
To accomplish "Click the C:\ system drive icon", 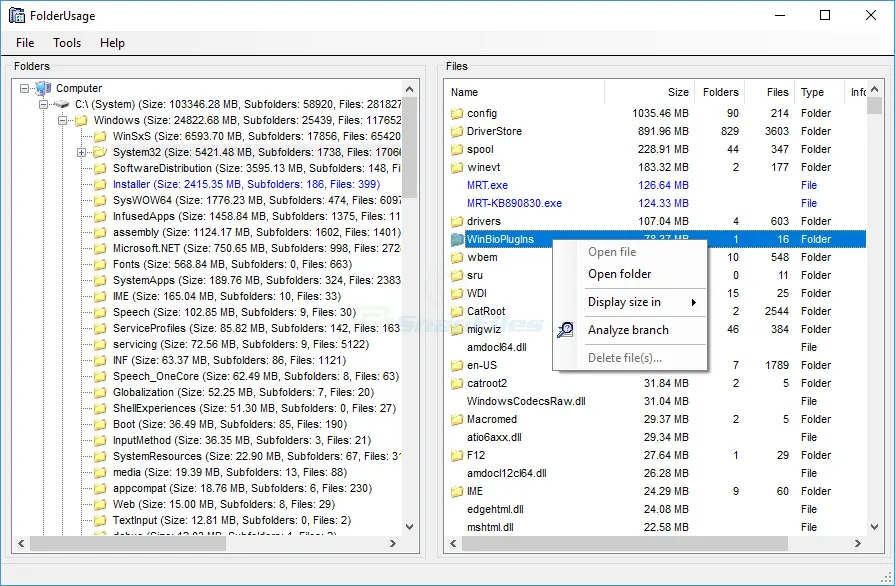I will click(62, 104).
